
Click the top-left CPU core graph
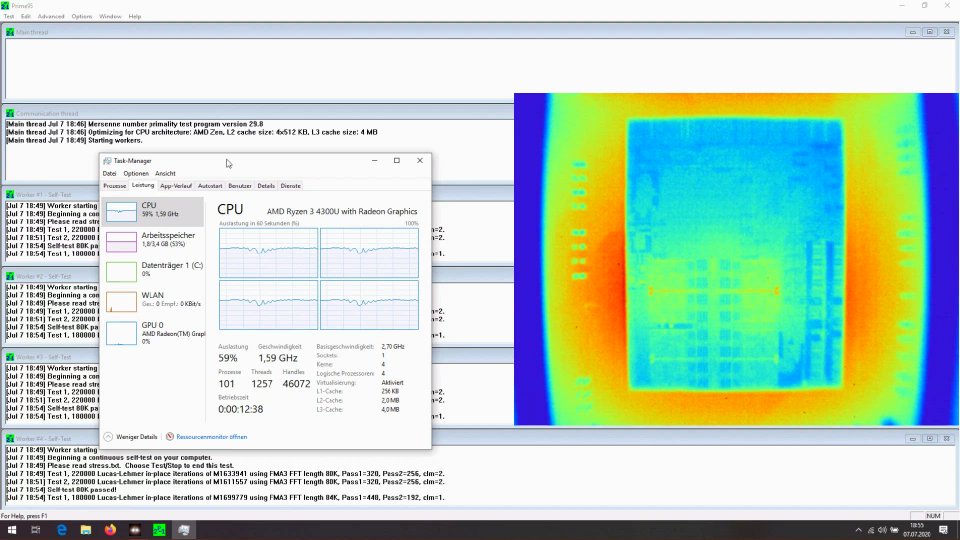pos(268,253)
